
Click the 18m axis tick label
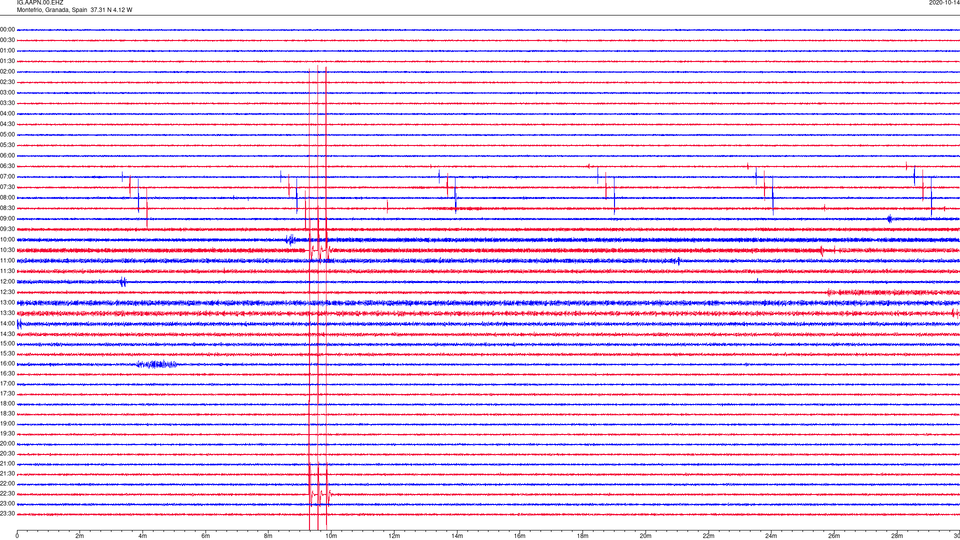pos(582,536)
